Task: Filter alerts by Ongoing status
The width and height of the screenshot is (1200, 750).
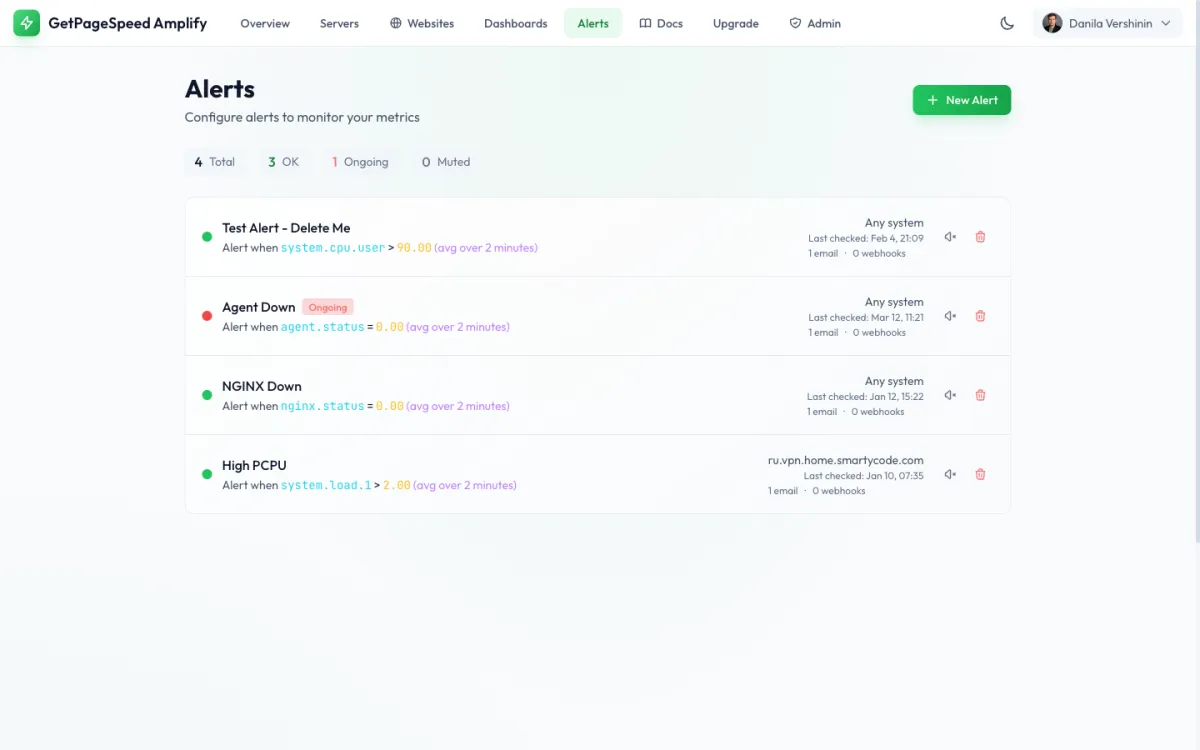Action: coord(360,161)
